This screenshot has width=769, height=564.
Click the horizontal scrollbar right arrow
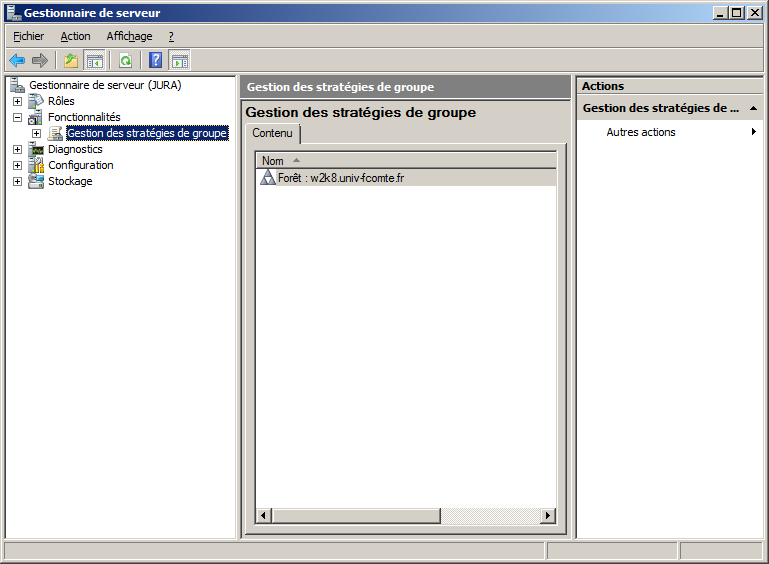pyautogui.click(x=547, y=516)
